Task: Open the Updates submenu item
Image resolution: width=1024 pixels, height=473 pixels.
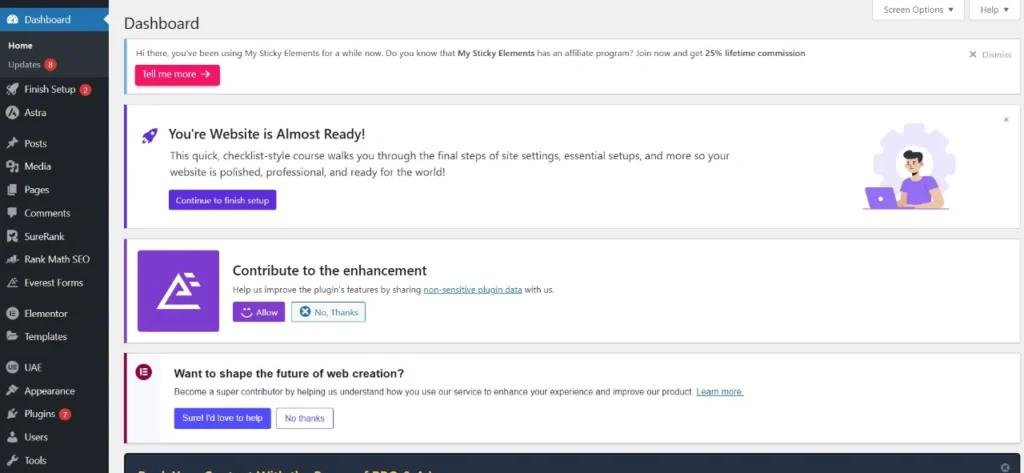Action: (x=24, y=65)
